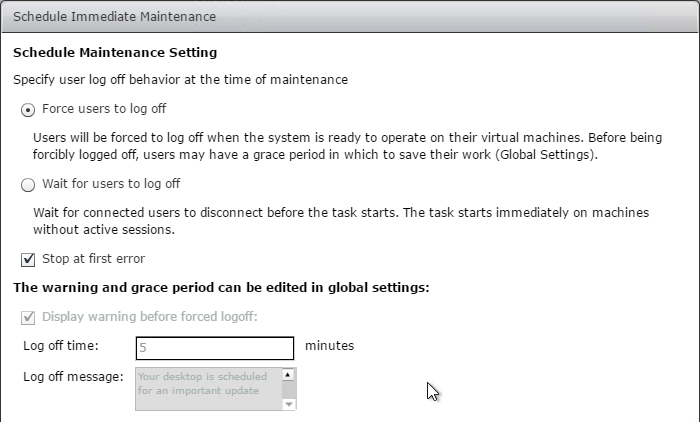
Task: Click inside the Log off message text area
Action: point(209,389)
